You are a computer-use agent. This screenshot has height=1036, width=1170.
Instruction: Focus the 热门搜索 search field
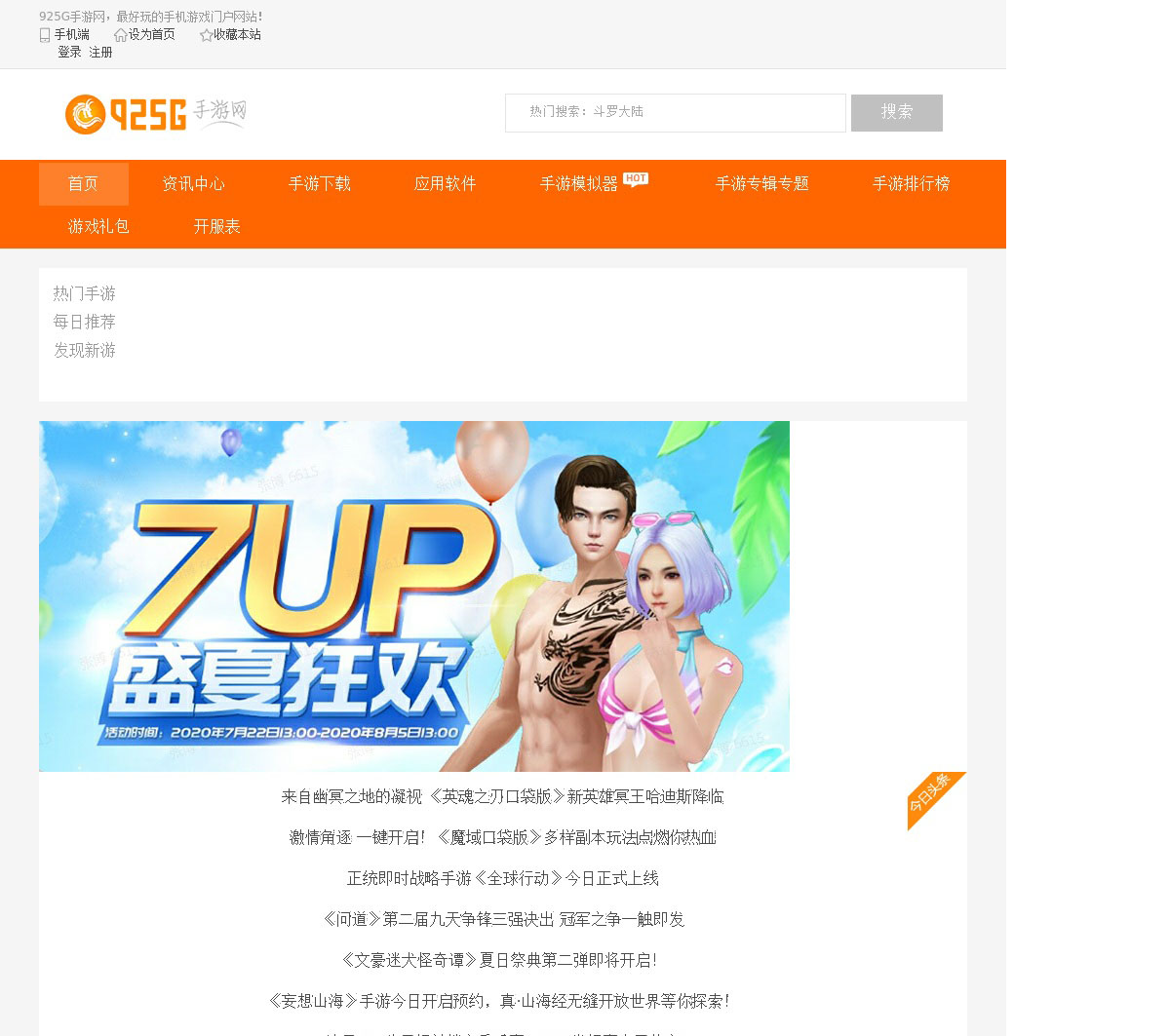pos(676,113)
